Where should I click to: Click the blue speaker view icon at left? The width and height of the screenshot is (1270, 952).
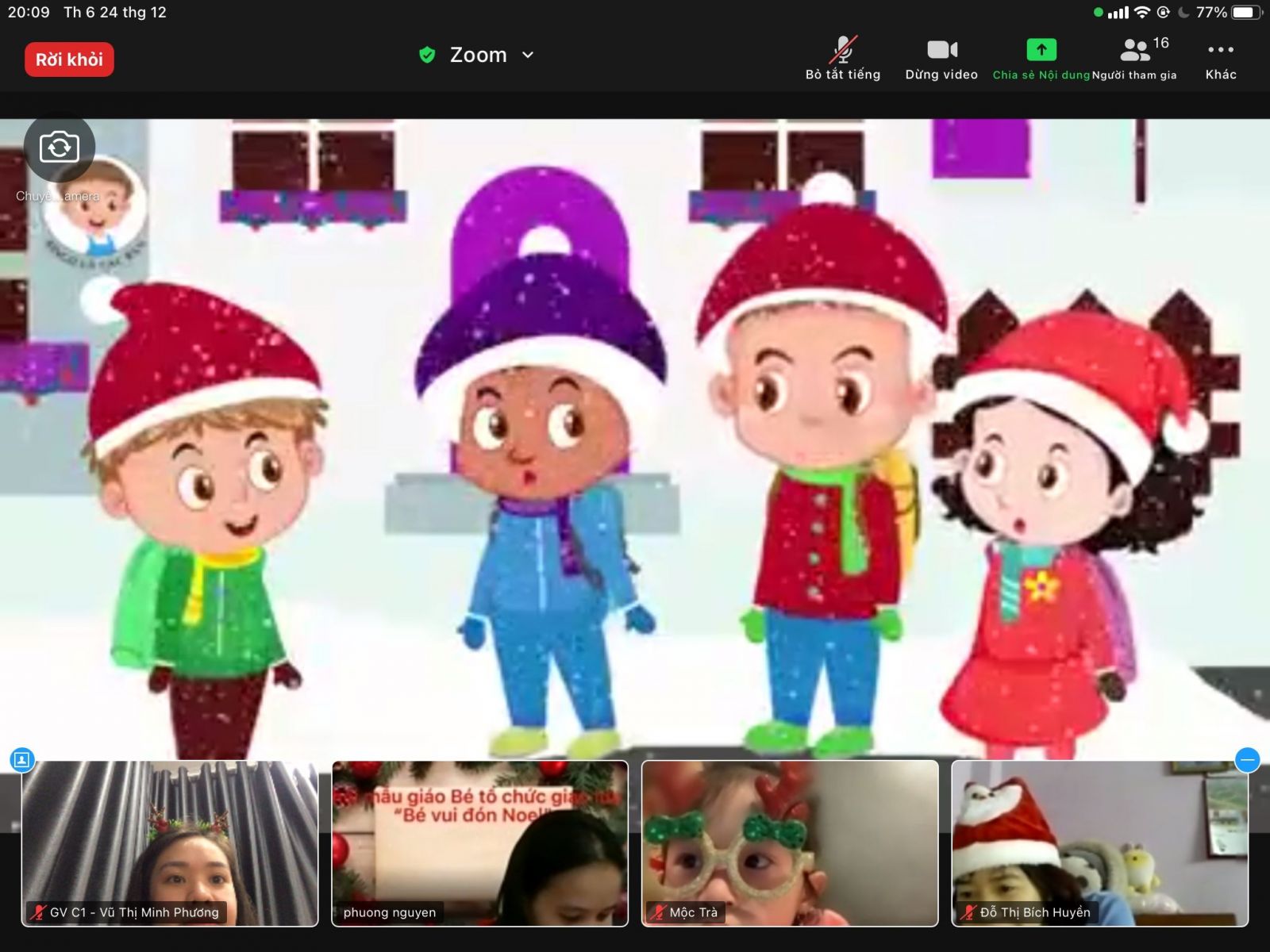tap(21, 760)
